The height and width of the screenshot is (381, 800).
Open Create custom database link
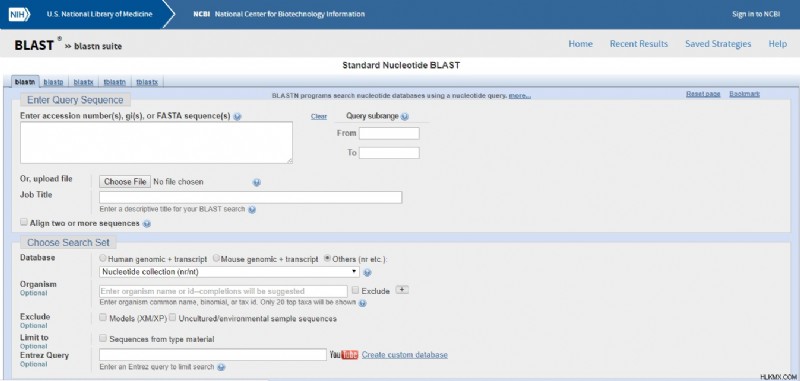(405, 355)
